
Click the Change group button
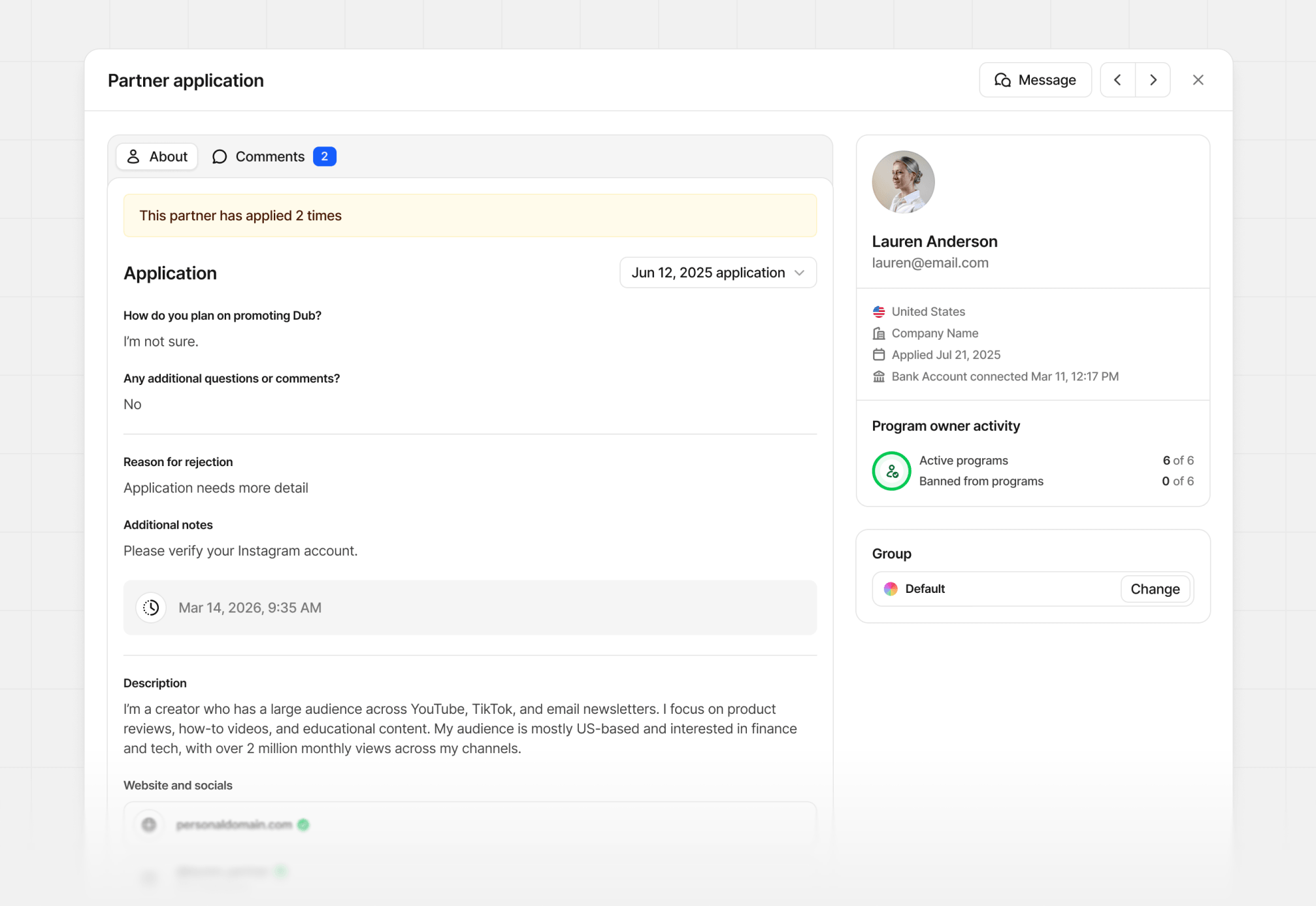coord(1155,589)
